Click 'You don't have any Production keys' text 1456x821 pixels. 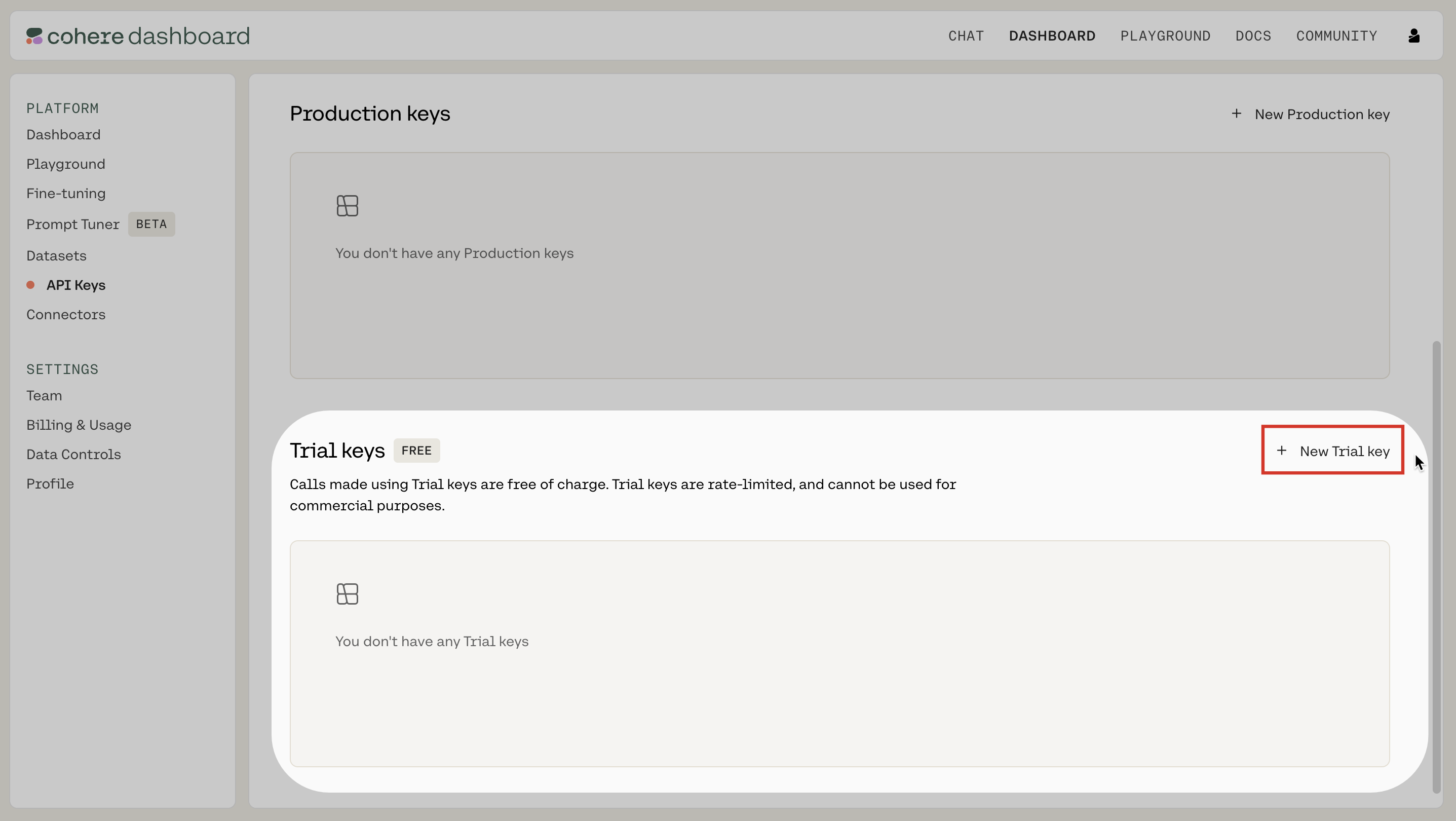tap(454, 253)
